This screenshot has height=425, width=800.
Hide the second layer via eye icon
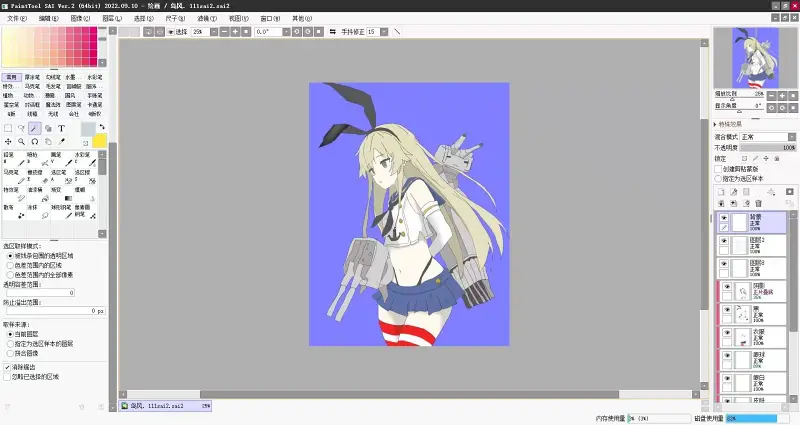(x=724, y=241)
